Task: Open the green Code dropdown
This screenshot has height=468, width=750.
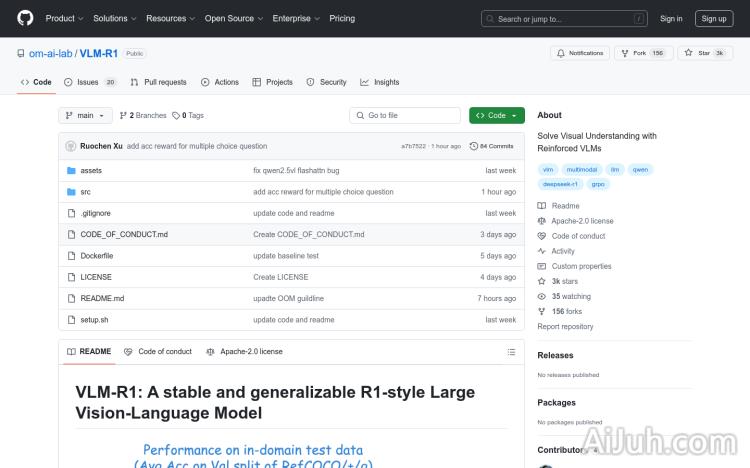Action: click(496, 116)
